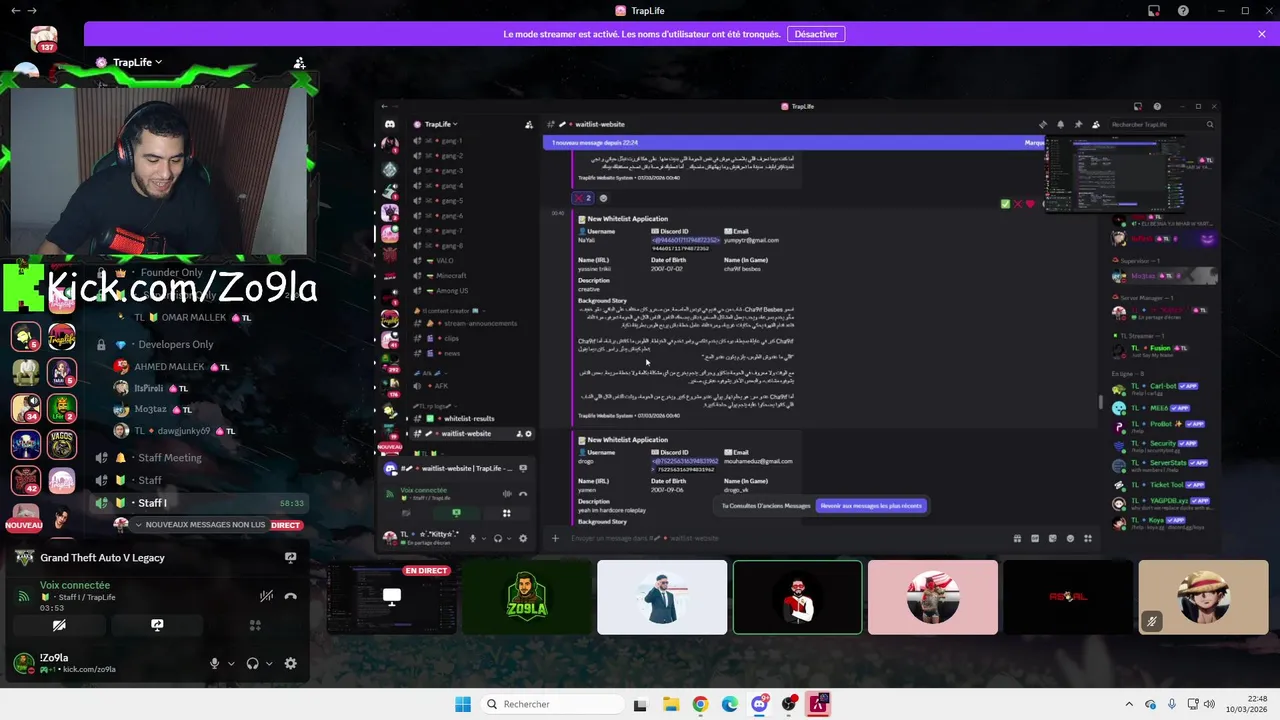
Task: Open stream icon beside Grand Theft Auto V Legacy
Action: coord(291,558)
